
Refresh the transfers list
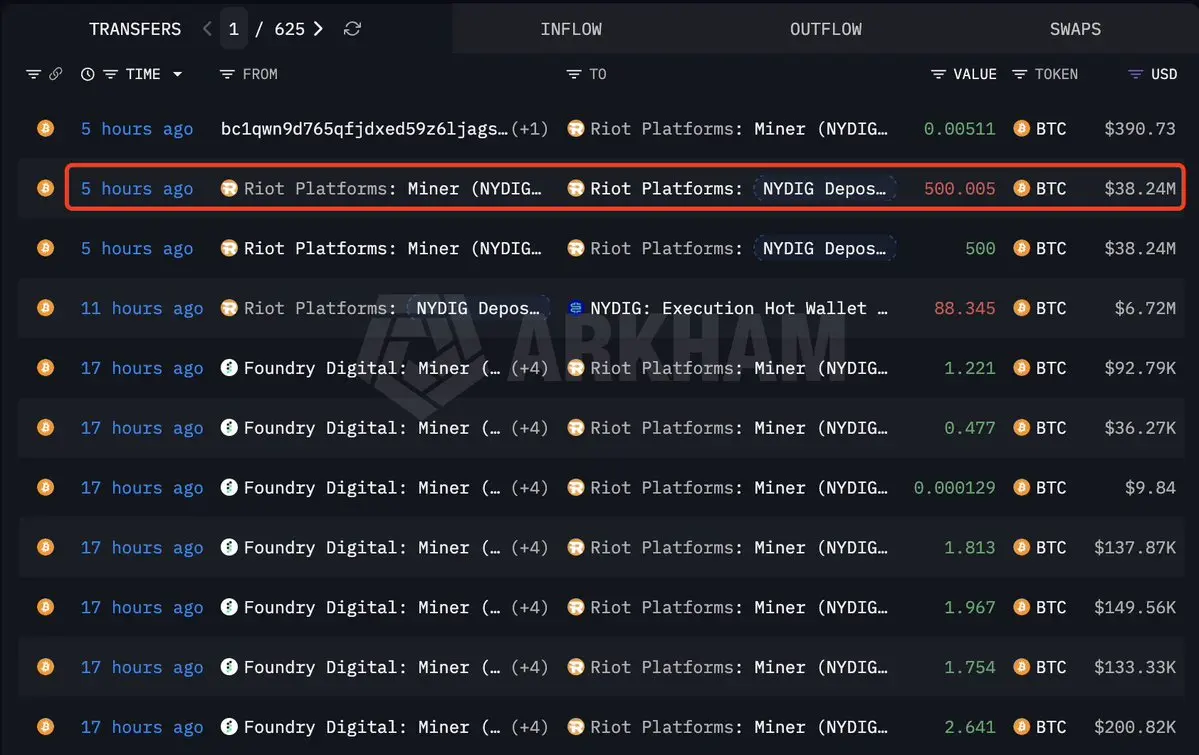pyautogui.click(x=352, y=29)
